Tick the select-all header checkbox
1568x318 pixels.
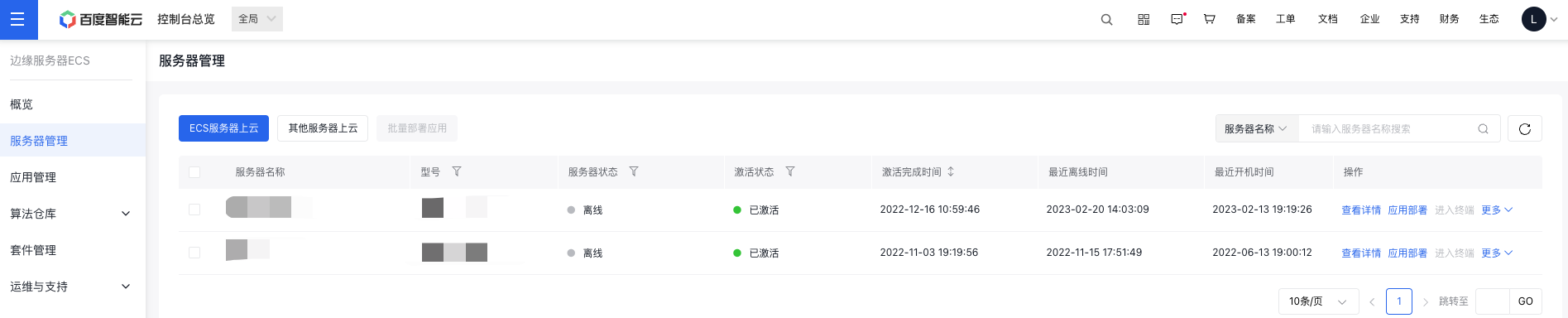click(194, 172)
